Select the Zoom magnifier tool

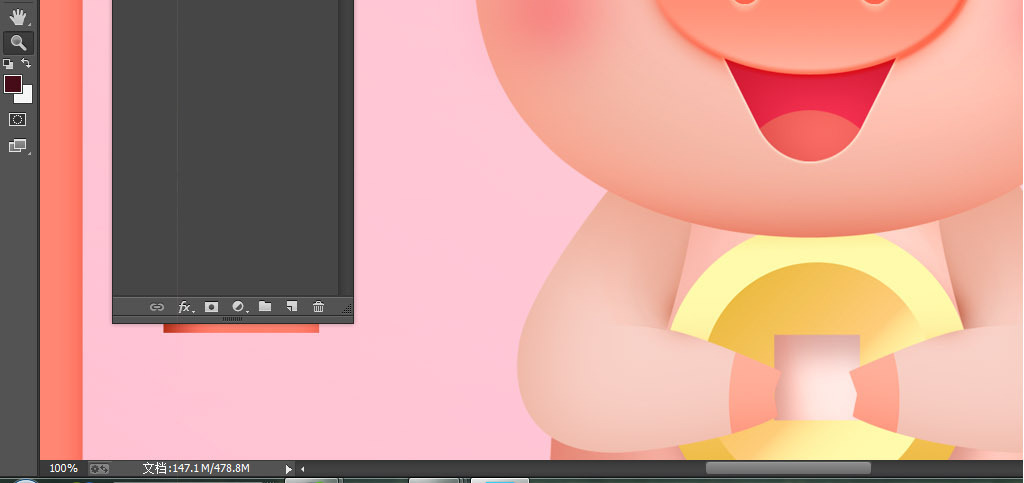point(18,43)
